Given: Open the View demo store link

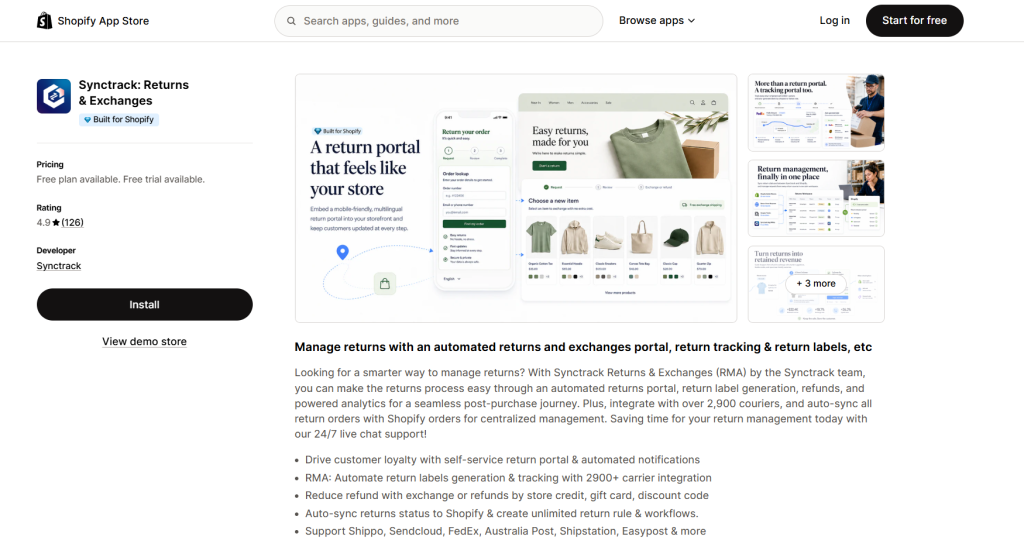Looking at the screenshot, I should coord(144,341).
